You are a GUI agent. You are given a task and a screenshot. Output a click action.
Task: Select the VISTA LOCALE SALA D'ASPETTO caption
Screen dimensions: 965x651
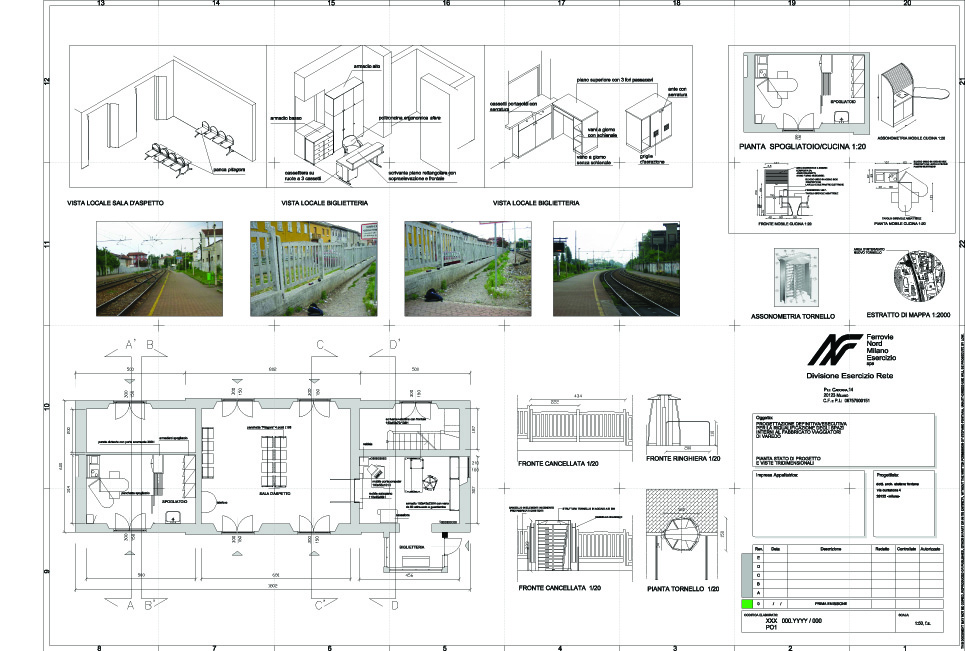tap(115, 203)
